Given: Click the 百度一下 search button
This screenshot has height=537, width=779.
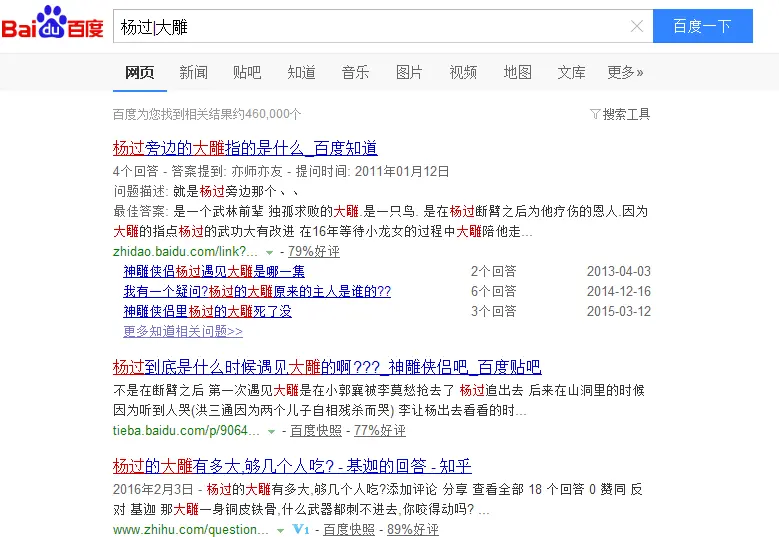Looking at the screenshot, I should pos(702,26).
